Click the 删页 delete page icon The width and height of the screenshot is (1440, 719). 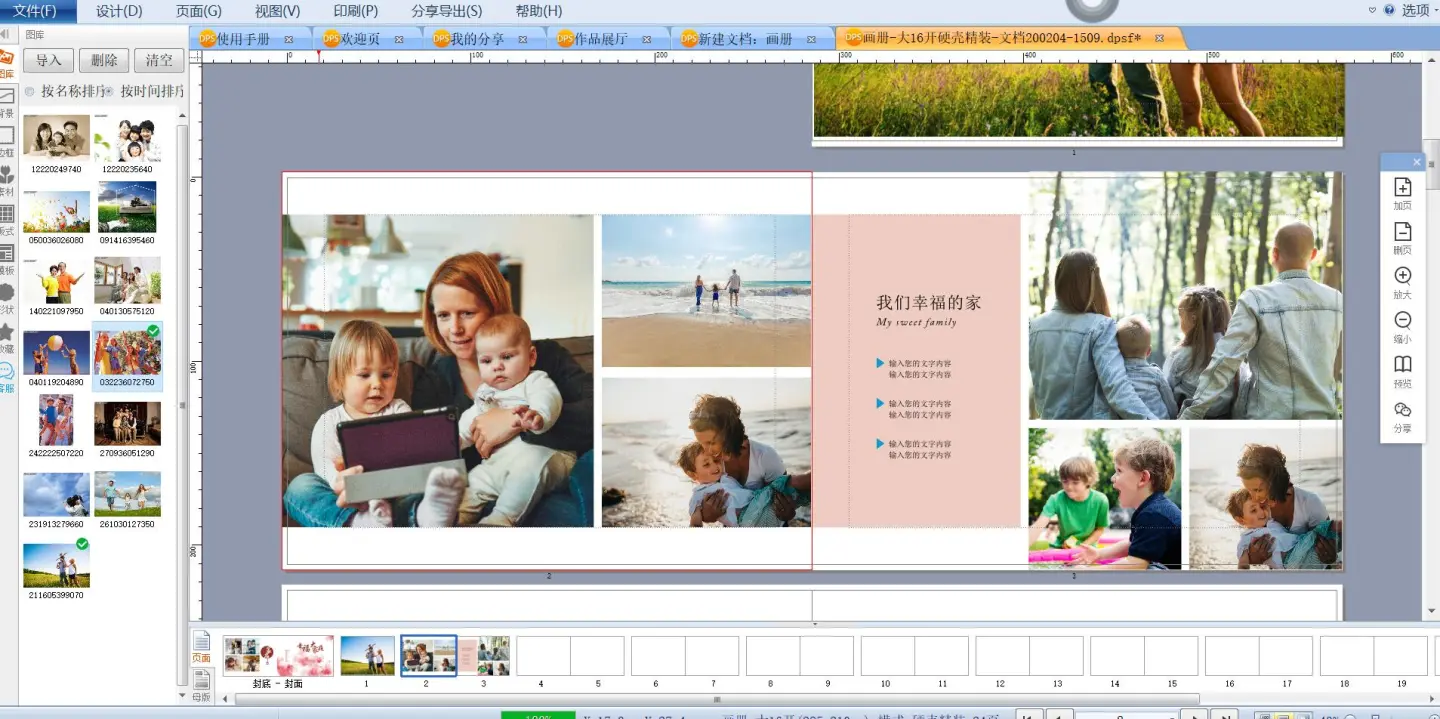tap(1402, 232)
